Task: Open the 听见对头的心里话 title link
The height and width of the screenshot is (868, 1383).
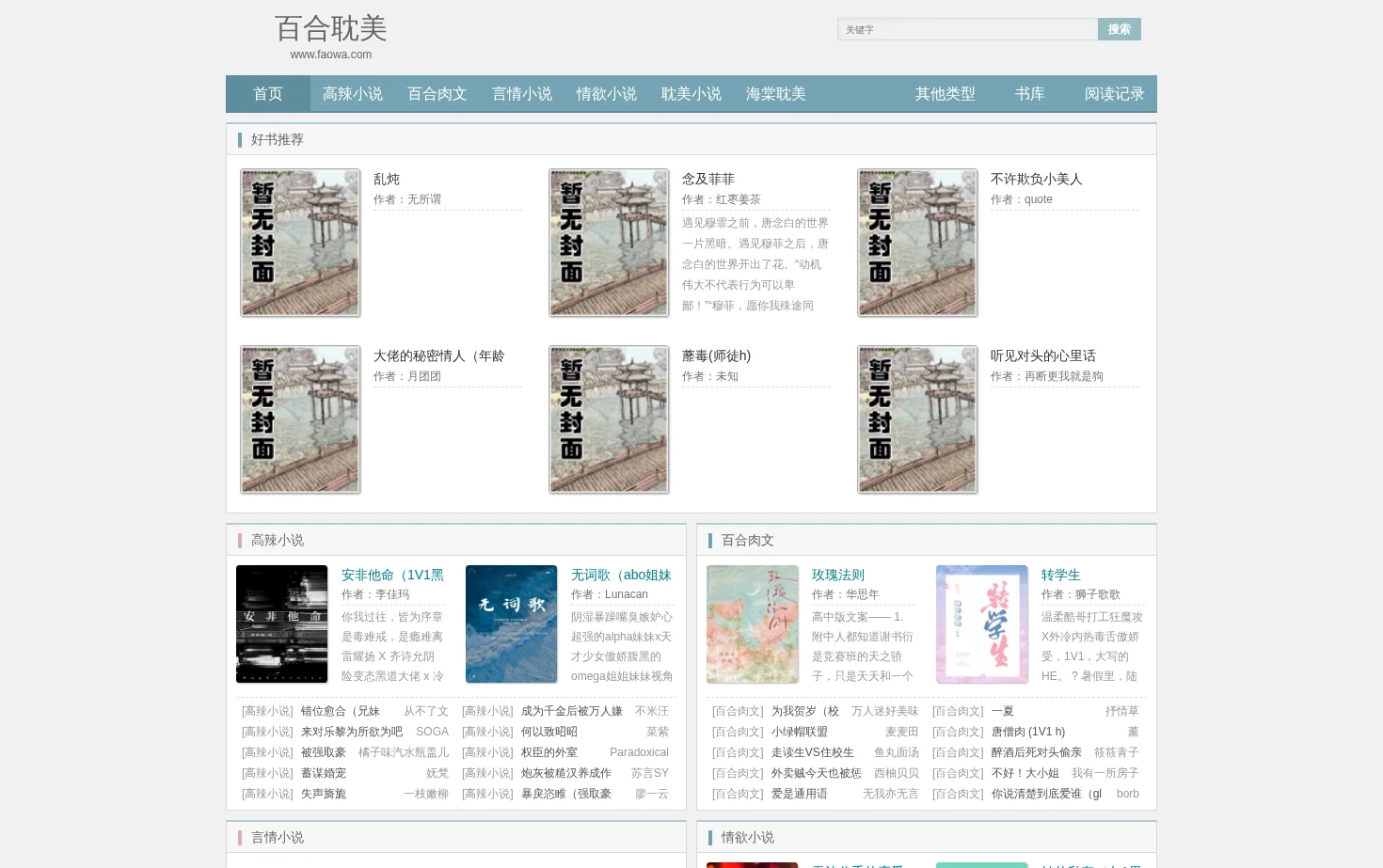Action: pyautogui.click(x=1043, y=355)
